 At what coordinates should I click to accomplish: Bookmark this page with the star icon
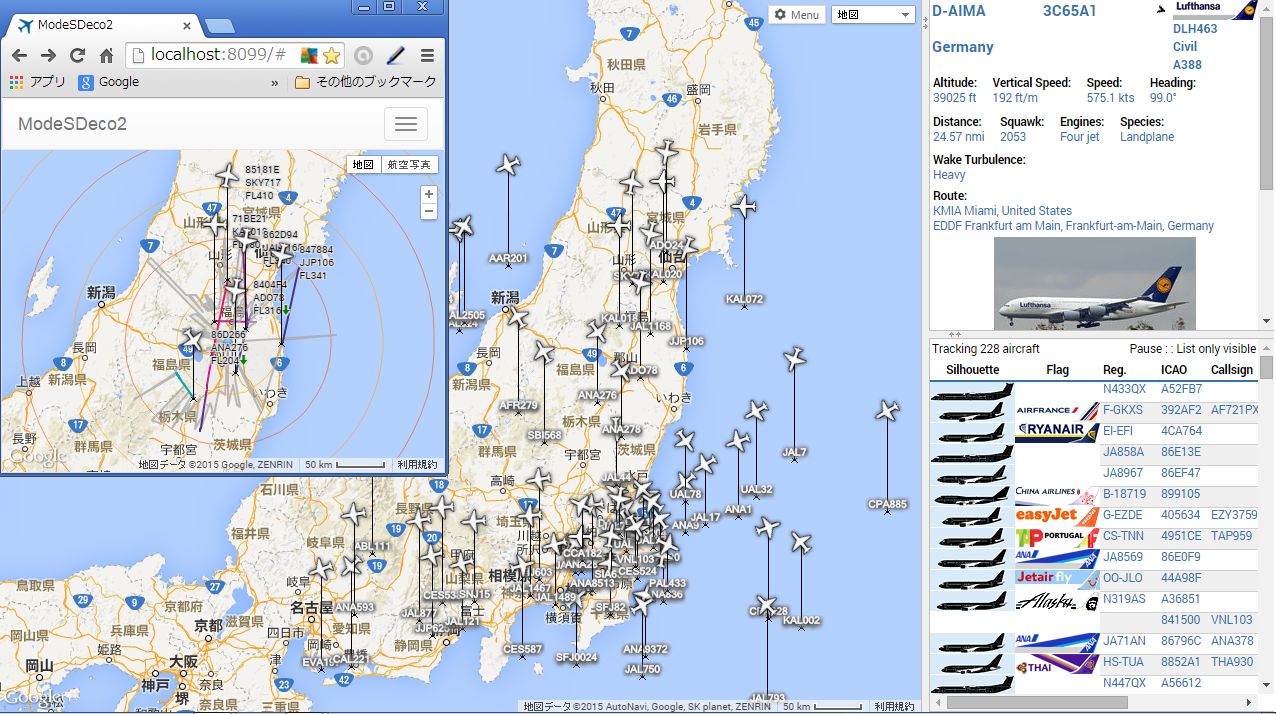[331, 55]
